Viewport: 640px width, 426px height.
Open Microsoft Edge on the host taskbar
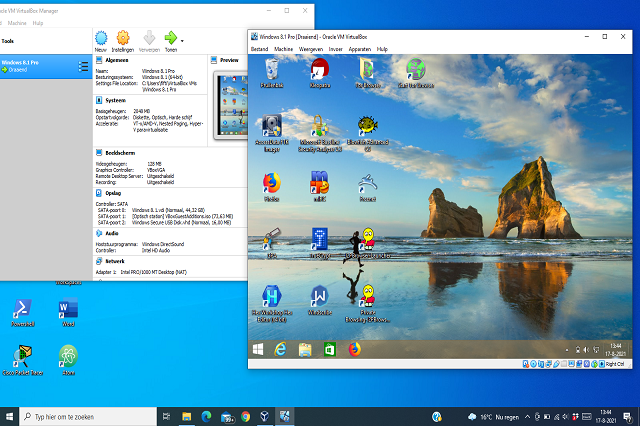coord(206,417)
